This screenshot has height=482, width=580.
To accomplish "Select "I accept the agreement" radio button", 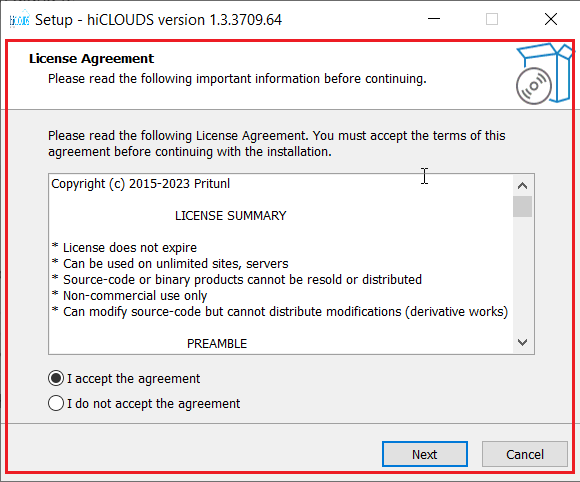I will coord(56,378).
